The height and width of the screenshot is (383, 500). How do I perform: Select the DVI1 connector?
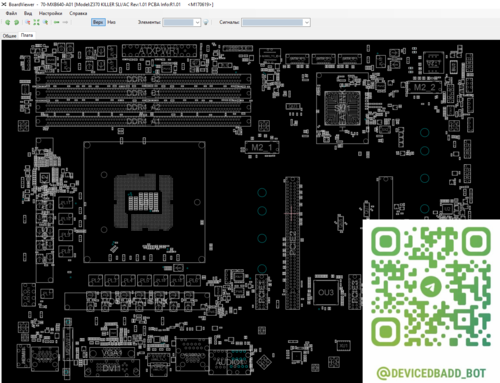point(112,368)
